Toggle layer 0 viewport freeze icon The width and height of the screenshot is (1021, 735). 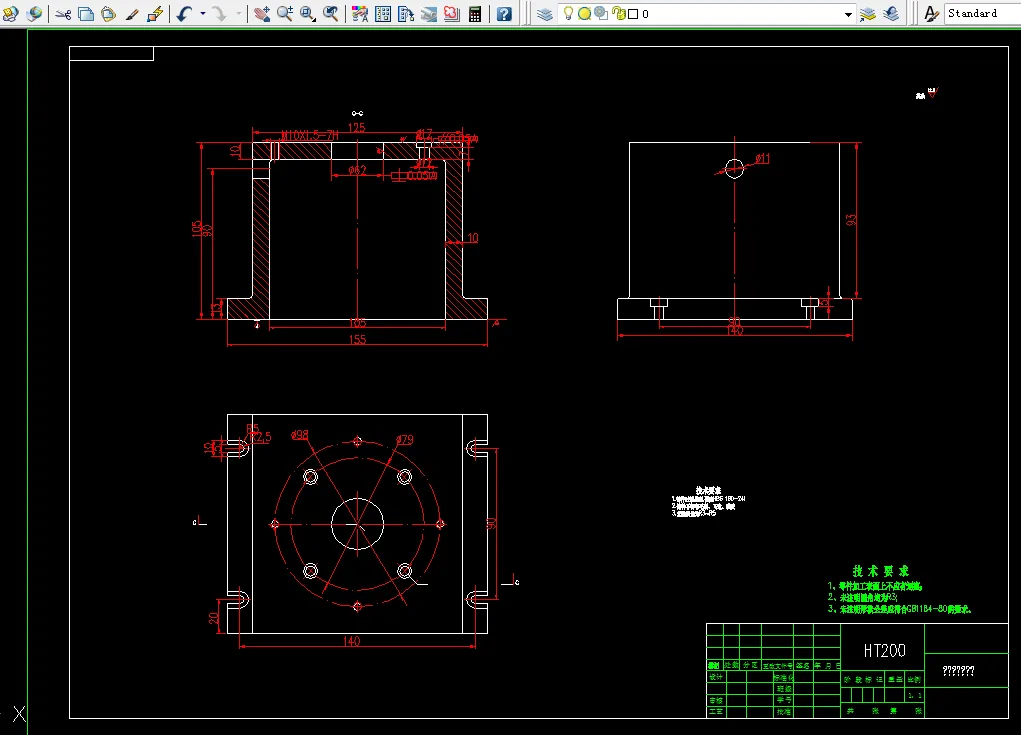601,14
